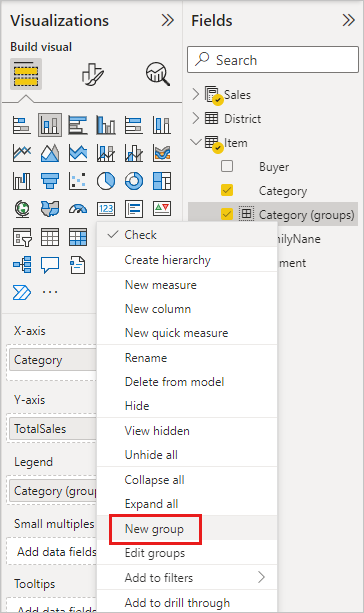Screen dimensions: 364x613
Task: Add a Decomposition tree visual
Action: [22, 265]
